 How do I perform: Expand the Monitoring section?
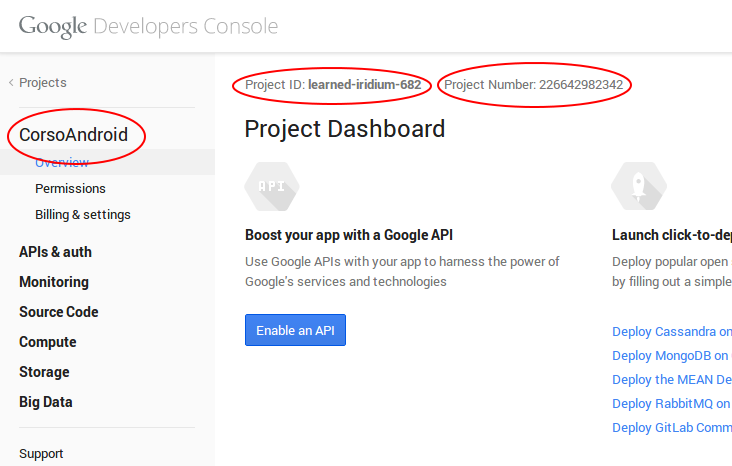[x=54, y=282]
